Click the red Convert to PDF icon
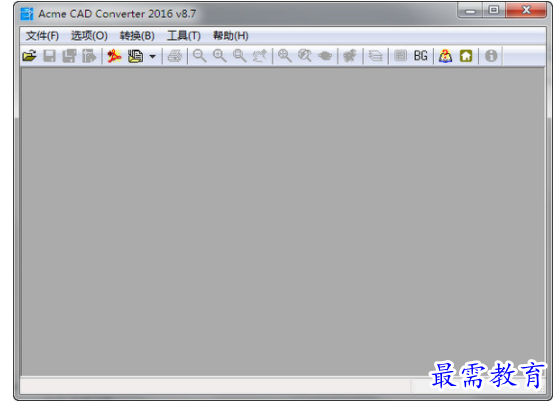This screenshot has width=553, height=407. (114, 56)
